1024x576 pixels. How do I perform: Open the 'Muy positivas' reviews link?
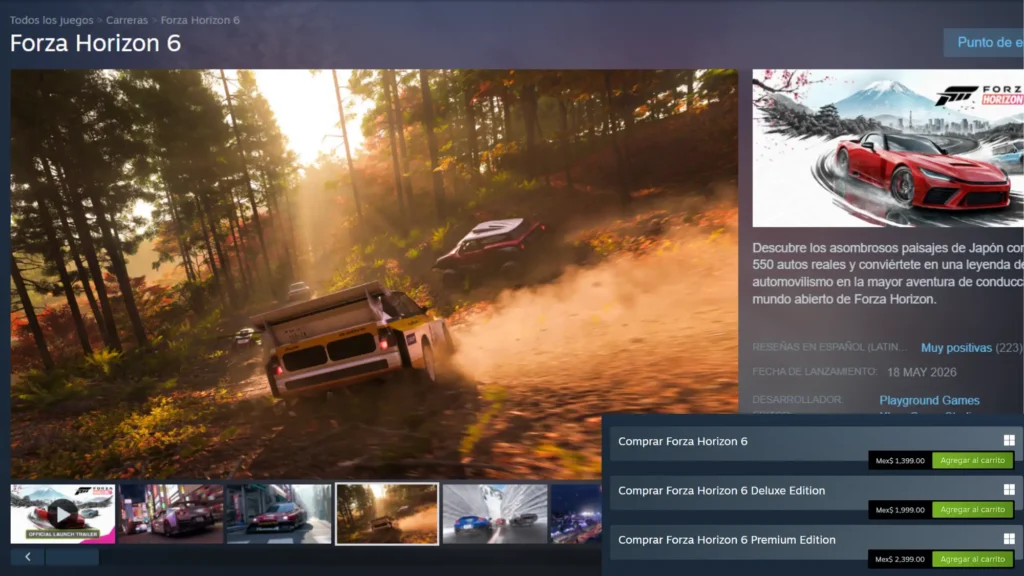956,348
